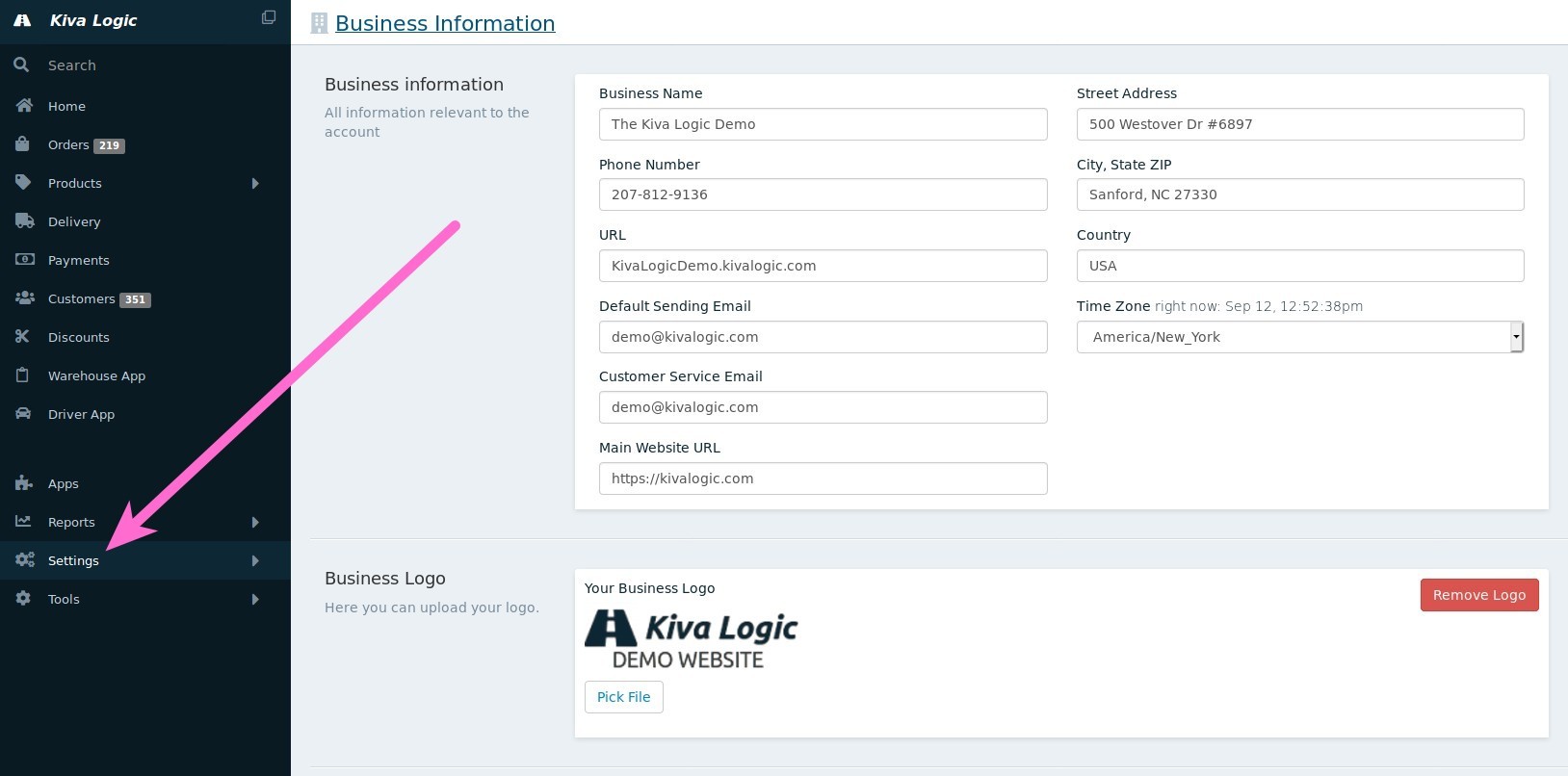This screenshot has width=1568, height=776.
Task: Open Delivery in the sidebar
Action: tap(145, 221)
